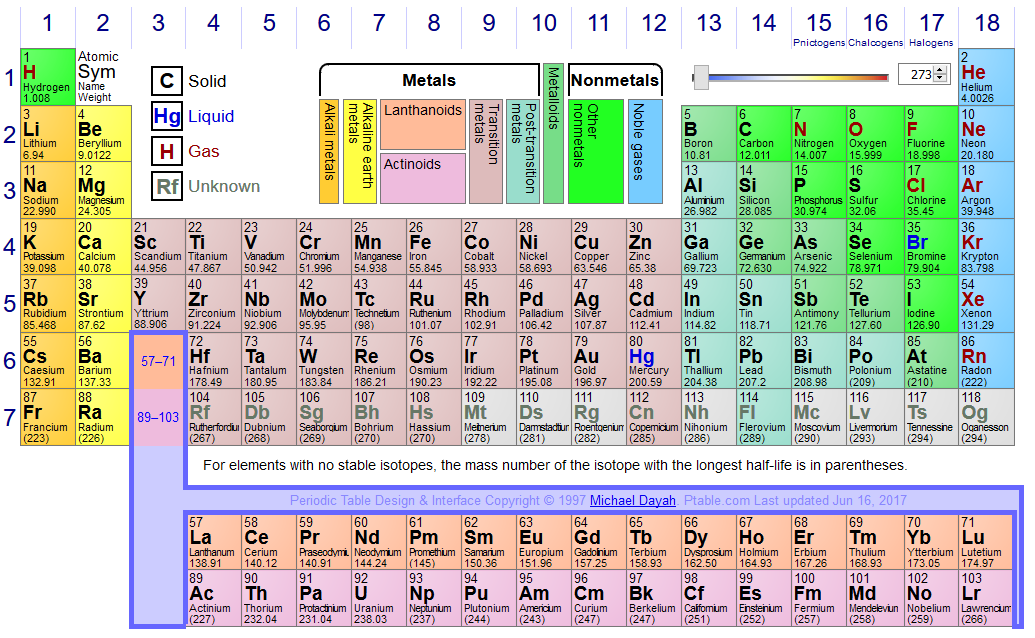Click the Carbon element tile

click(x=763, y=133)
